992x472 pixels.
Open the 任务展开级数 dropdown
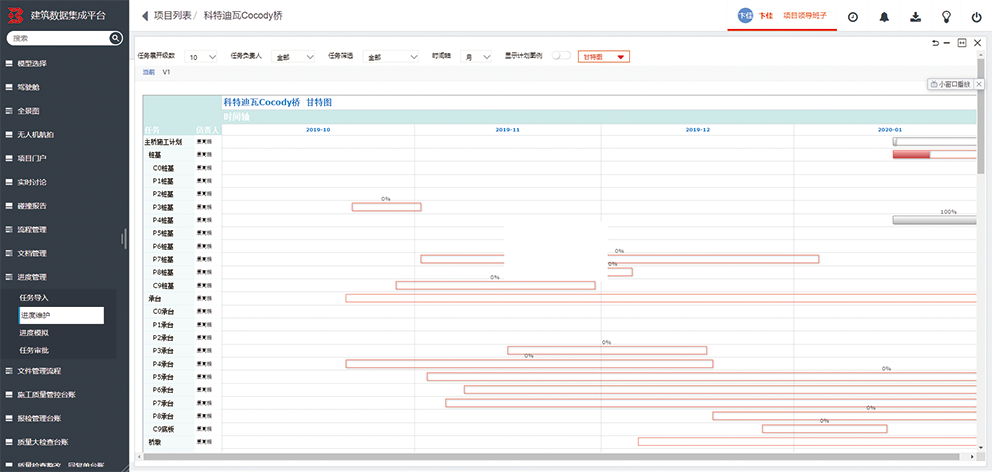tap(202, 57)
